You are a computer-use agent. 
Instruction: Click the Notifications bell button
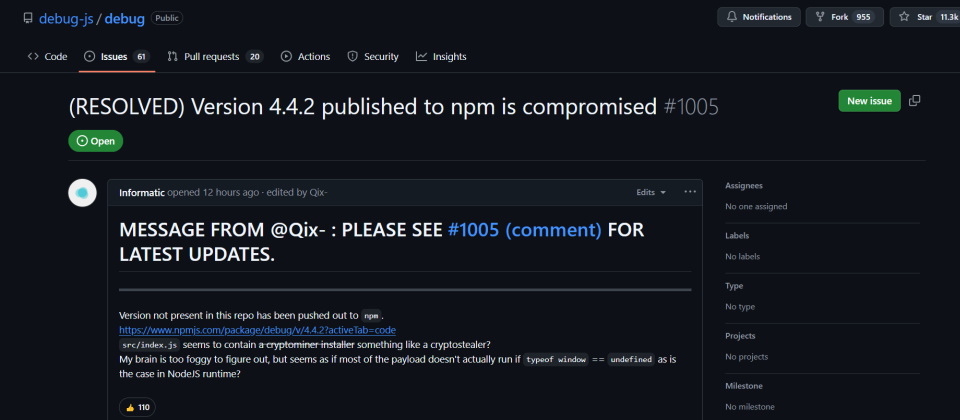click(759, 17)
